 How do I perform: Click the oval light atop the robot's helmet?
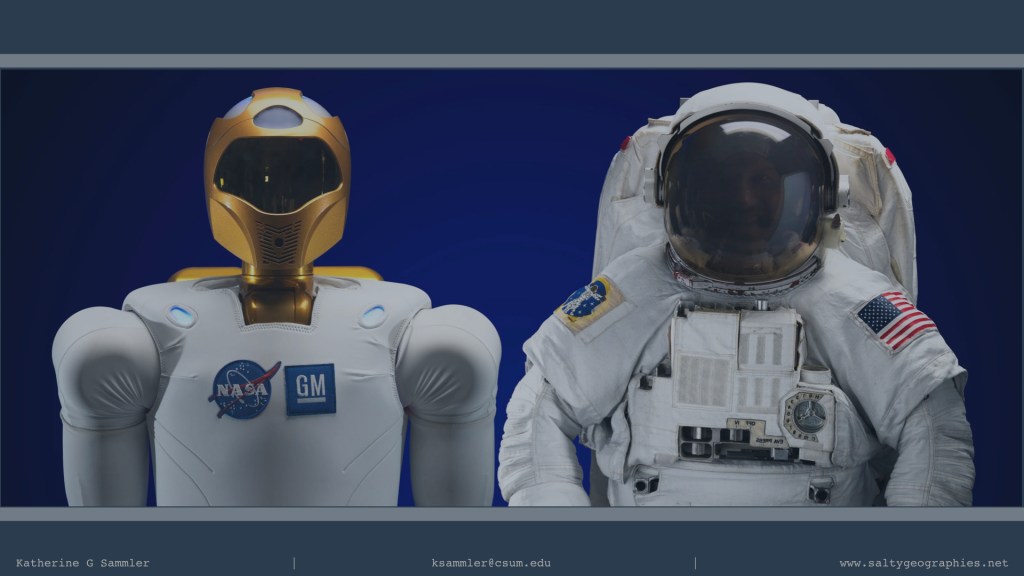(x=277, y=117)
